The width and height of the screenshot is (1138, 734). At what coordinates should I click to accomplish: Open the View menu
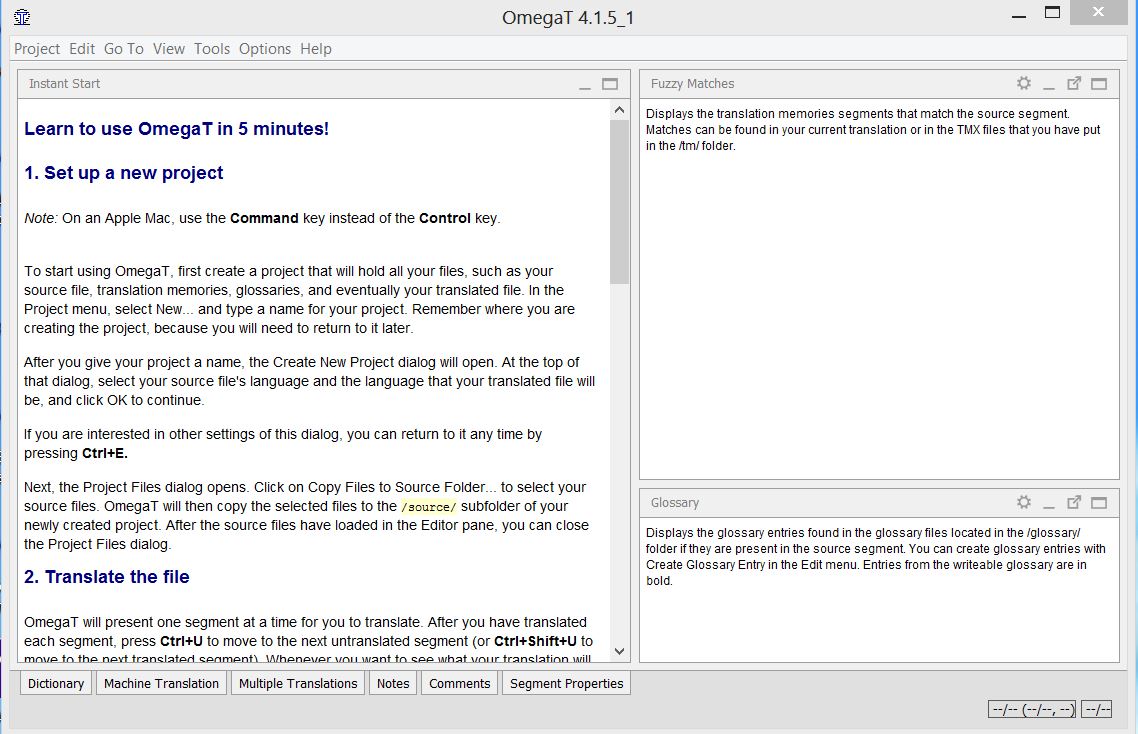click(x=168, y=49)
